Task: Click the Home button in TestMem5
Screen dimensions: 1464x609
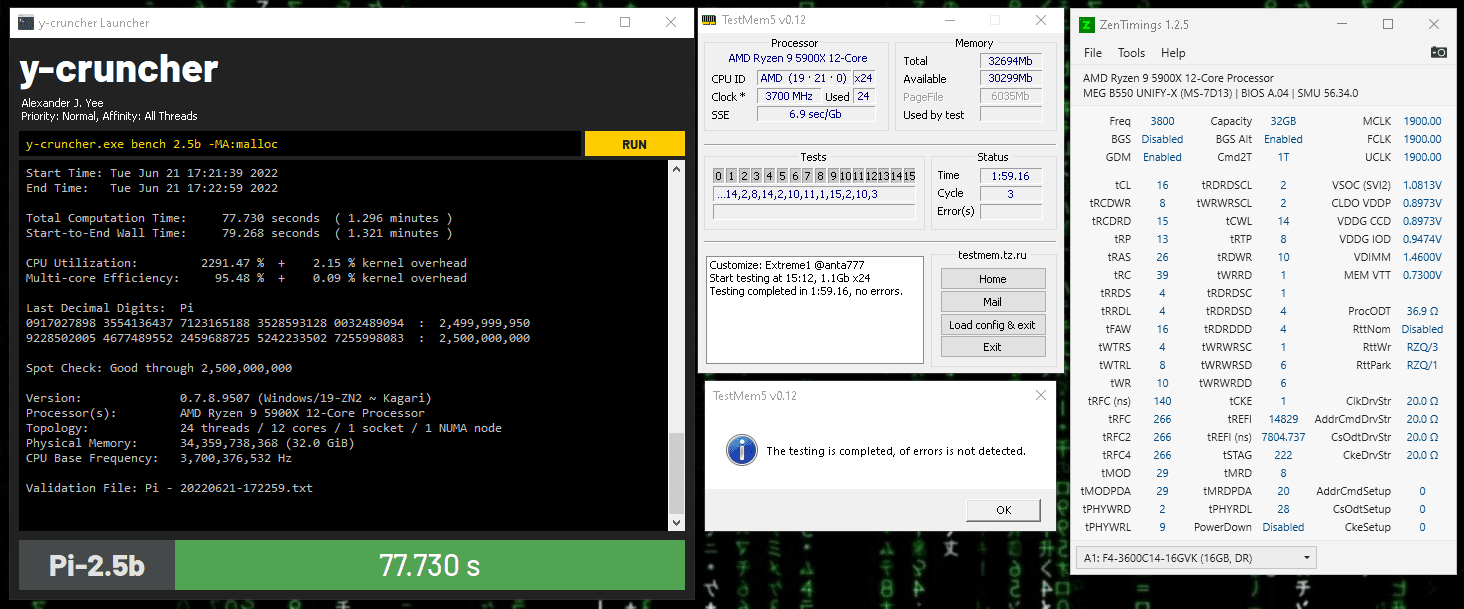Action: (993, 279)
